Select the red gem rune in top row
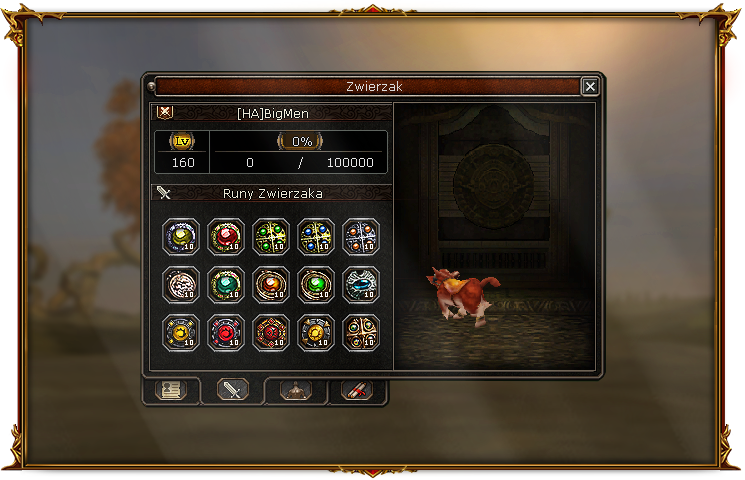Screen dimensions: 745x480 tap(226, 237)
